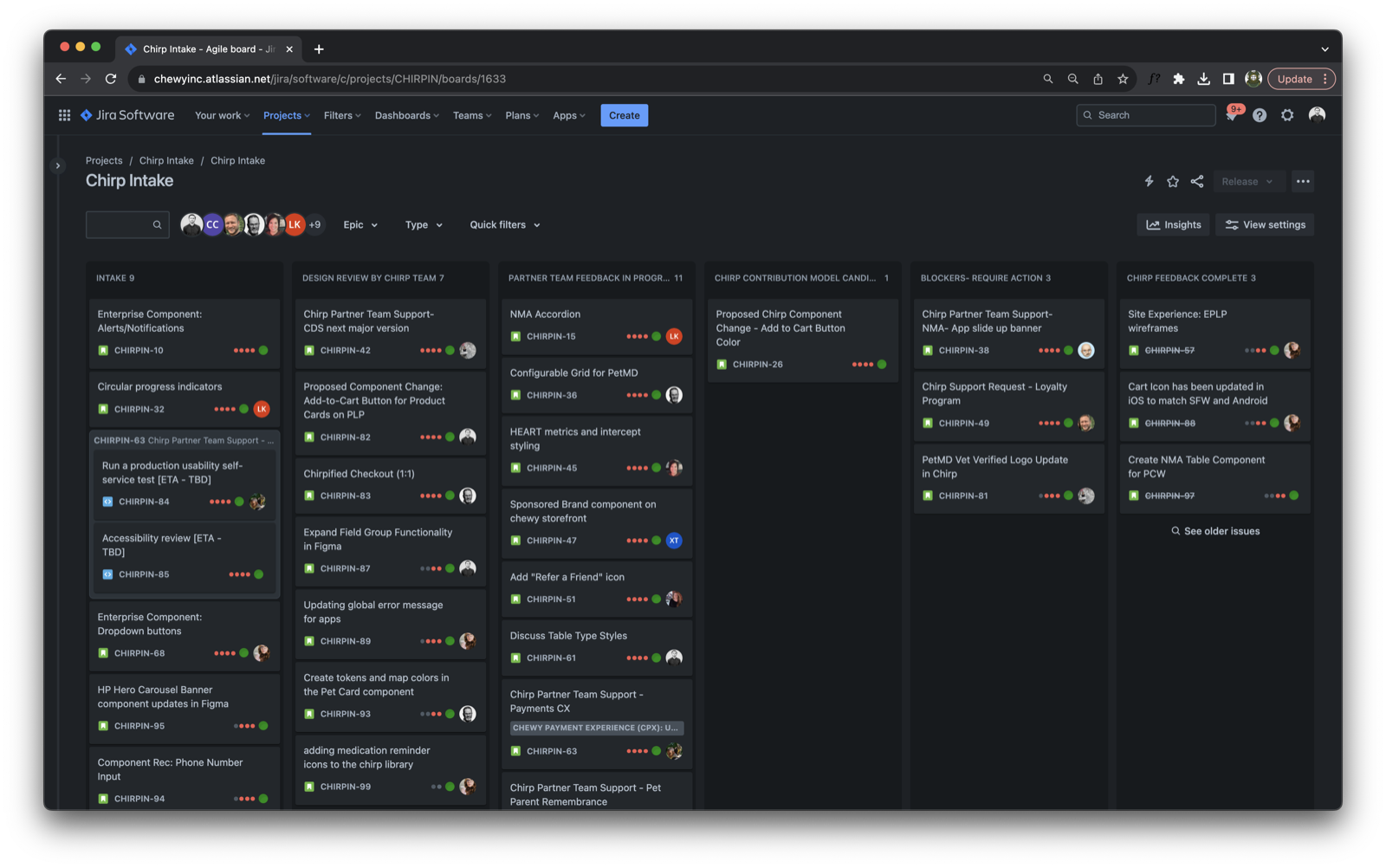1386x868 pixels.
Task: Open the browser downloads icon
Action: tap(1203, 79)
